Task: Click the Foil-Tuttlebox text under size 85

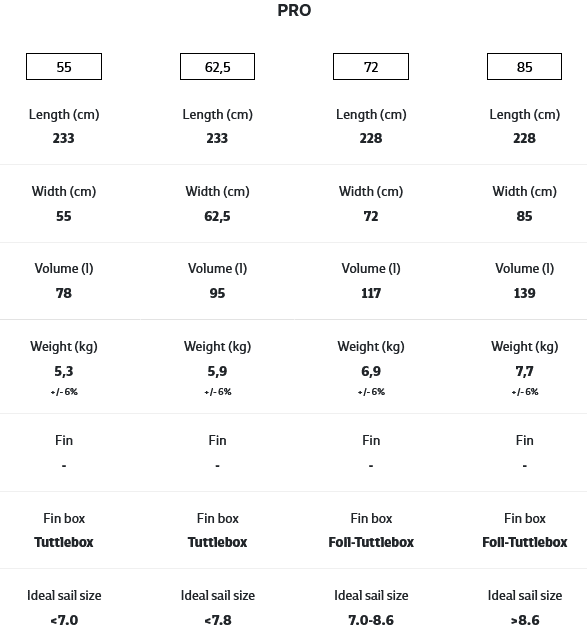Action: pyautogui.click(x=525, y=542)
